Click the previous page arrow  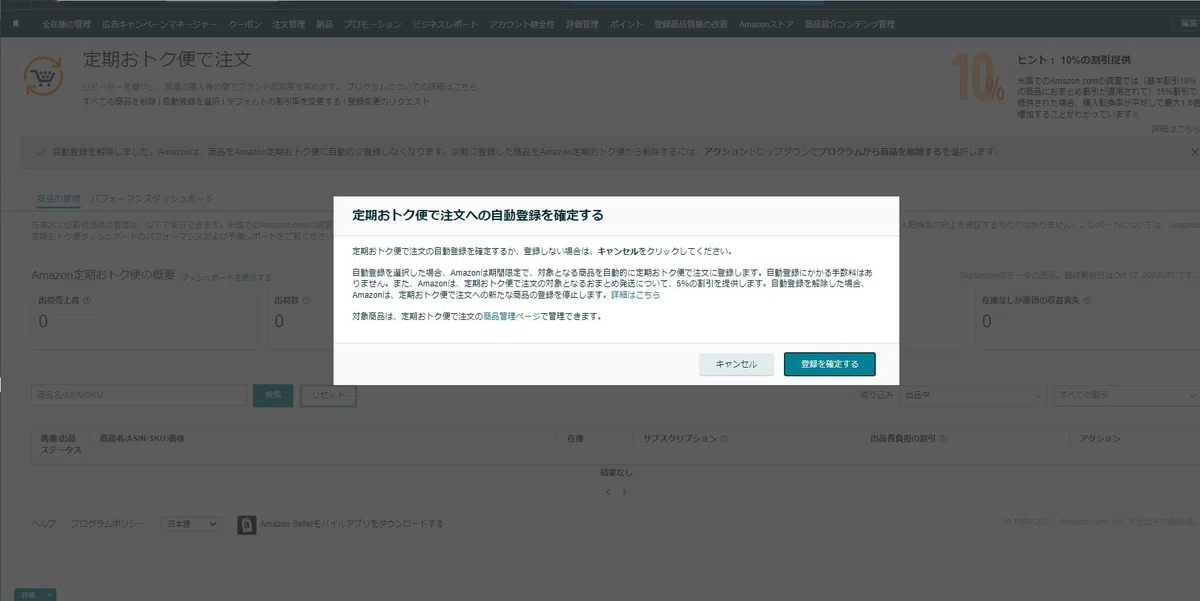pos(610,492)
